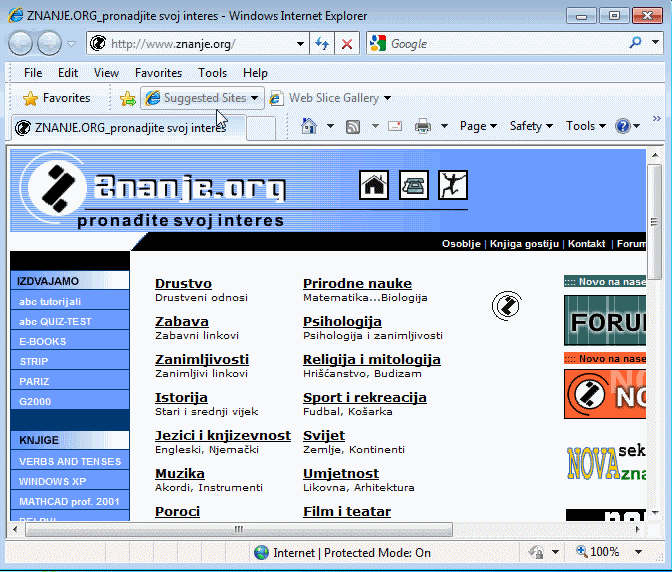The width and height of the screenshot is (672, 572).
Task: Expand the Page dropdown menu
Action: click(x=478, y=126)
